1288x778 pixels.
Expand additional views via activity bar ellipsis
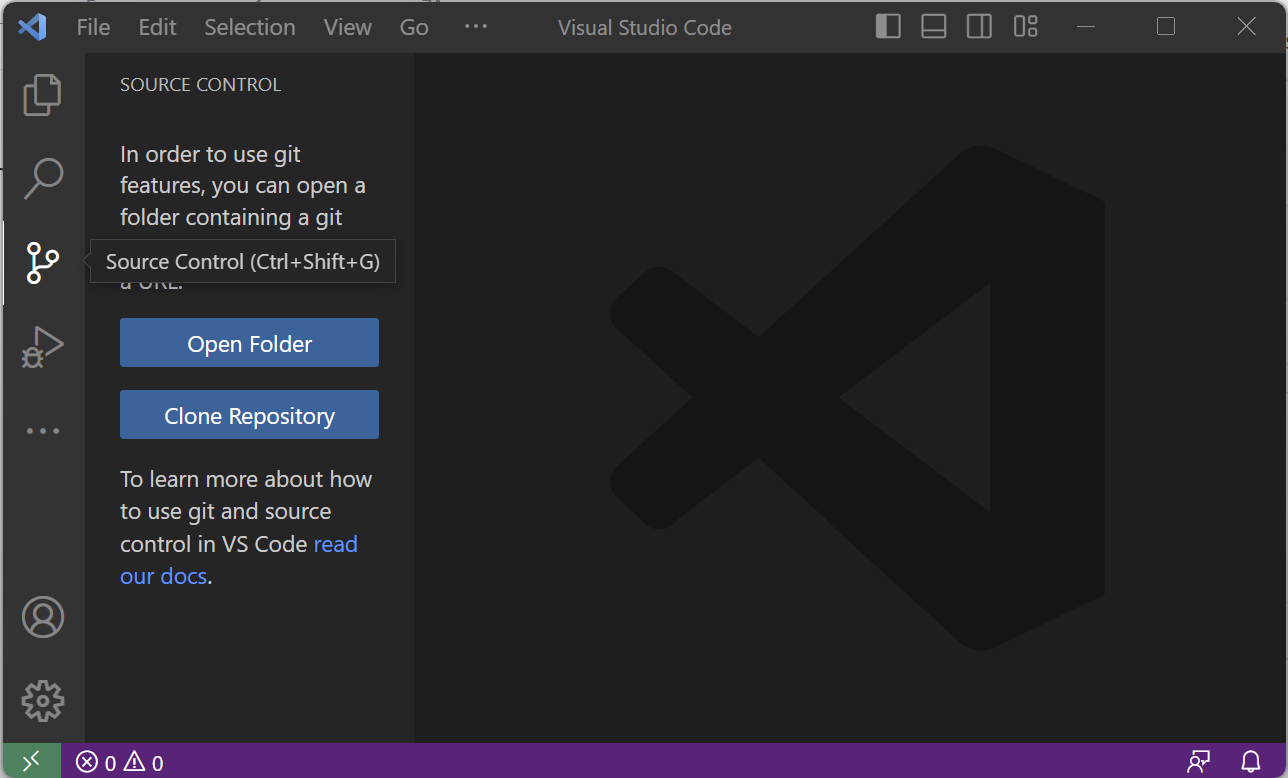pos(42,431)
